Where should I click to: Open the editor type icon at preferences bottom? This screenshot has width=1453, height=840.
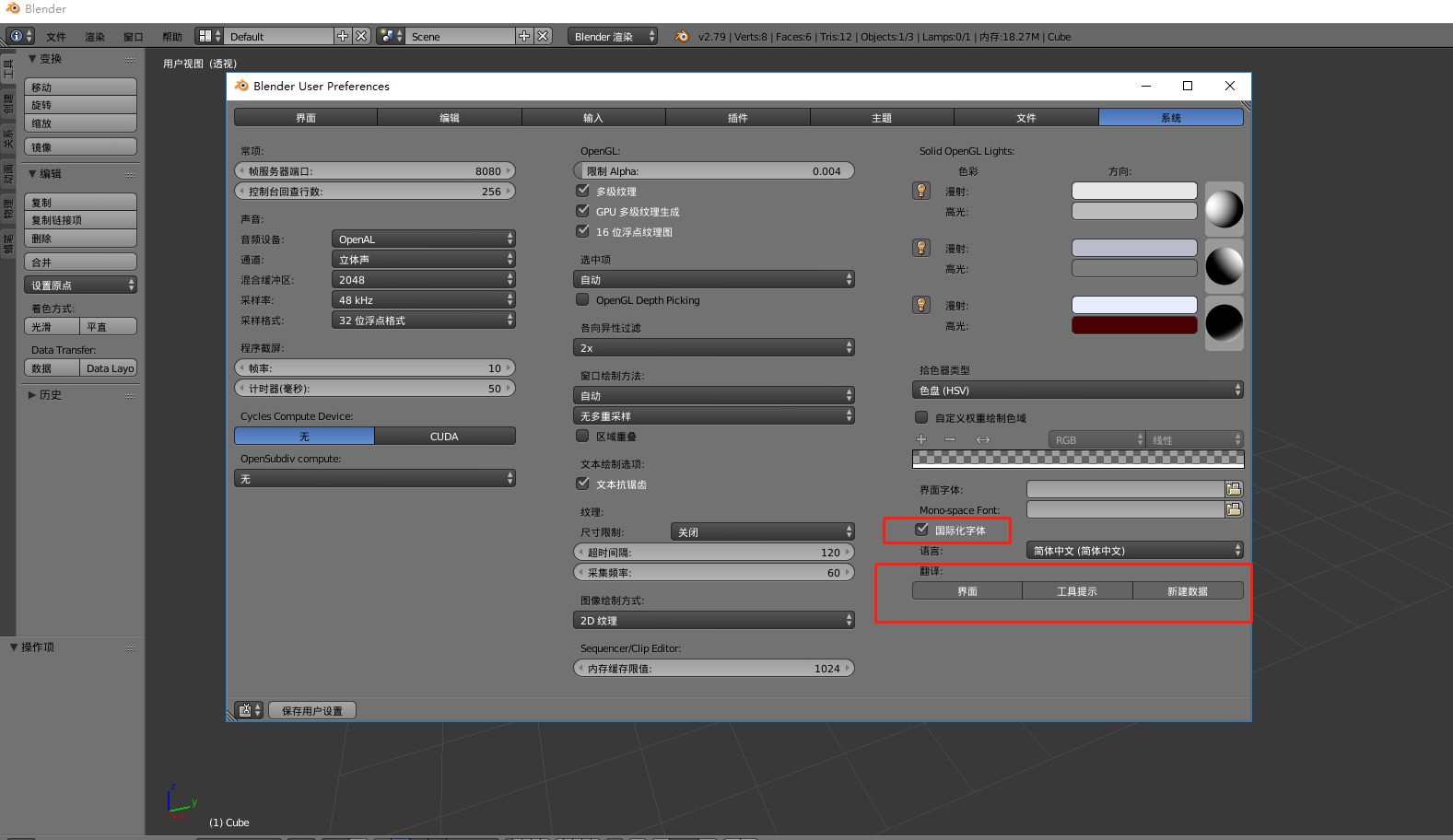[x=249, y=710]
